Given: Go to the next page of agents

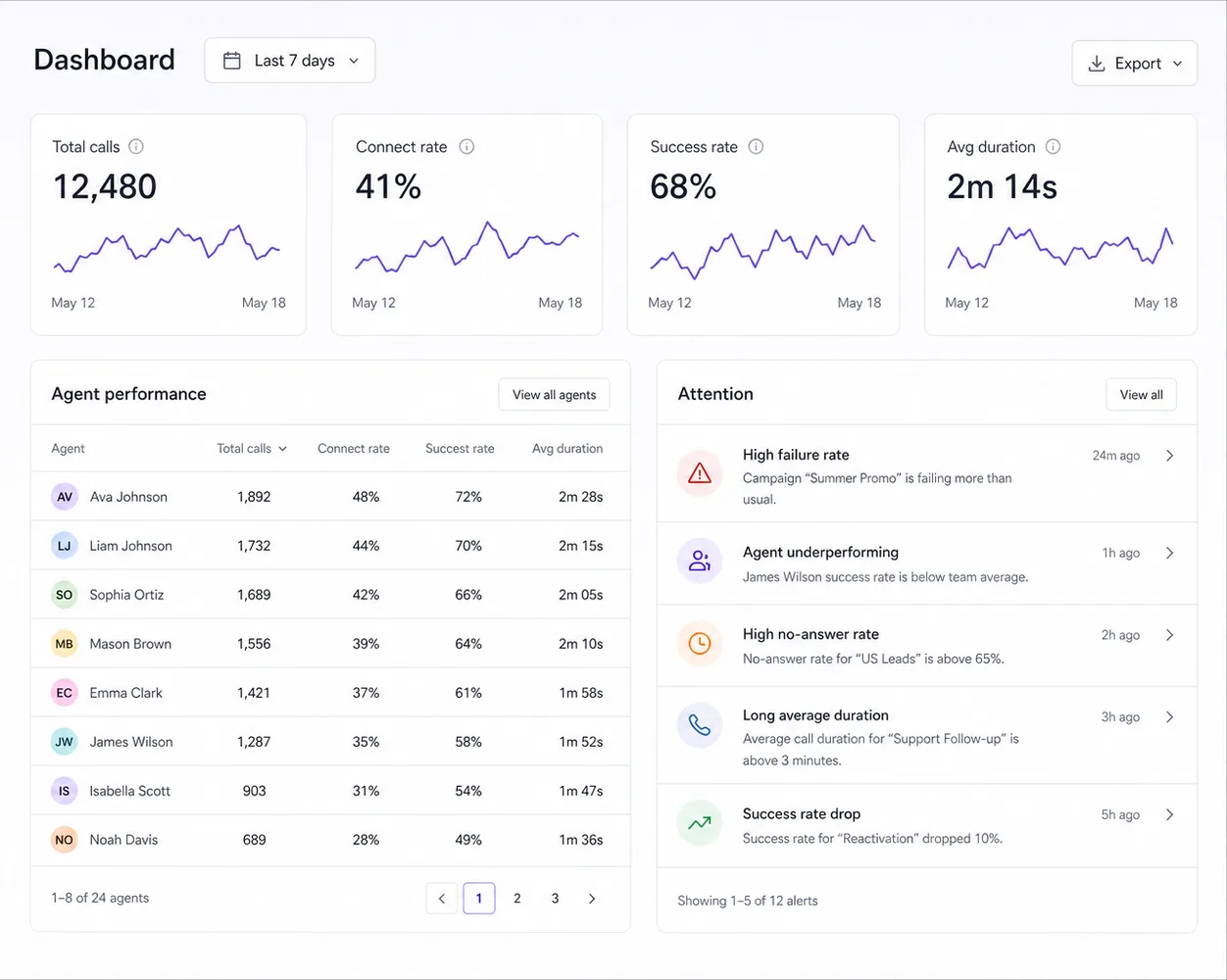Looking at the screenshot, I should [592, 899].
